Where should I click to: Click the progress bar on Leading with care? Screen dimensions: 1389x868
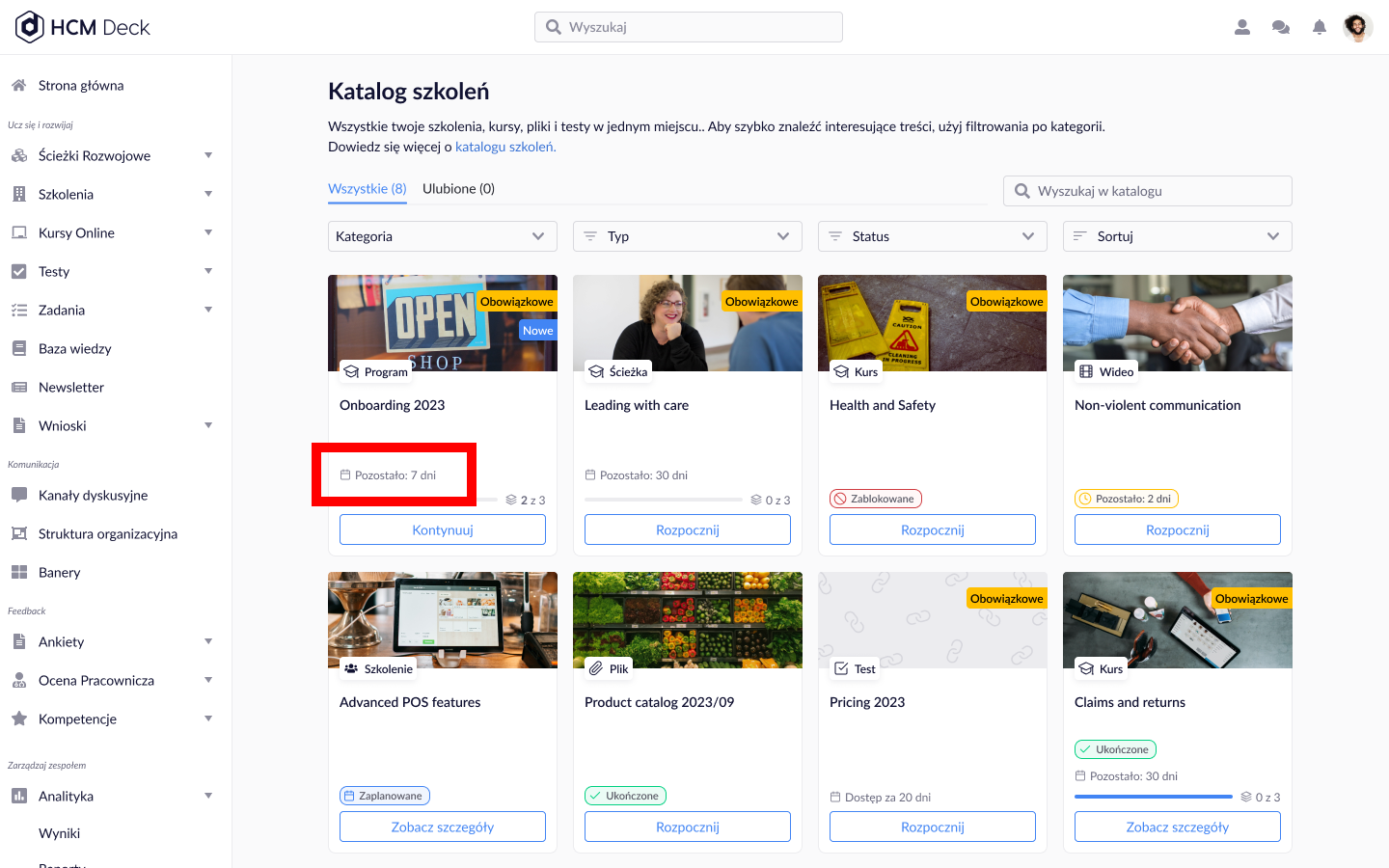(x=664, y=500)
